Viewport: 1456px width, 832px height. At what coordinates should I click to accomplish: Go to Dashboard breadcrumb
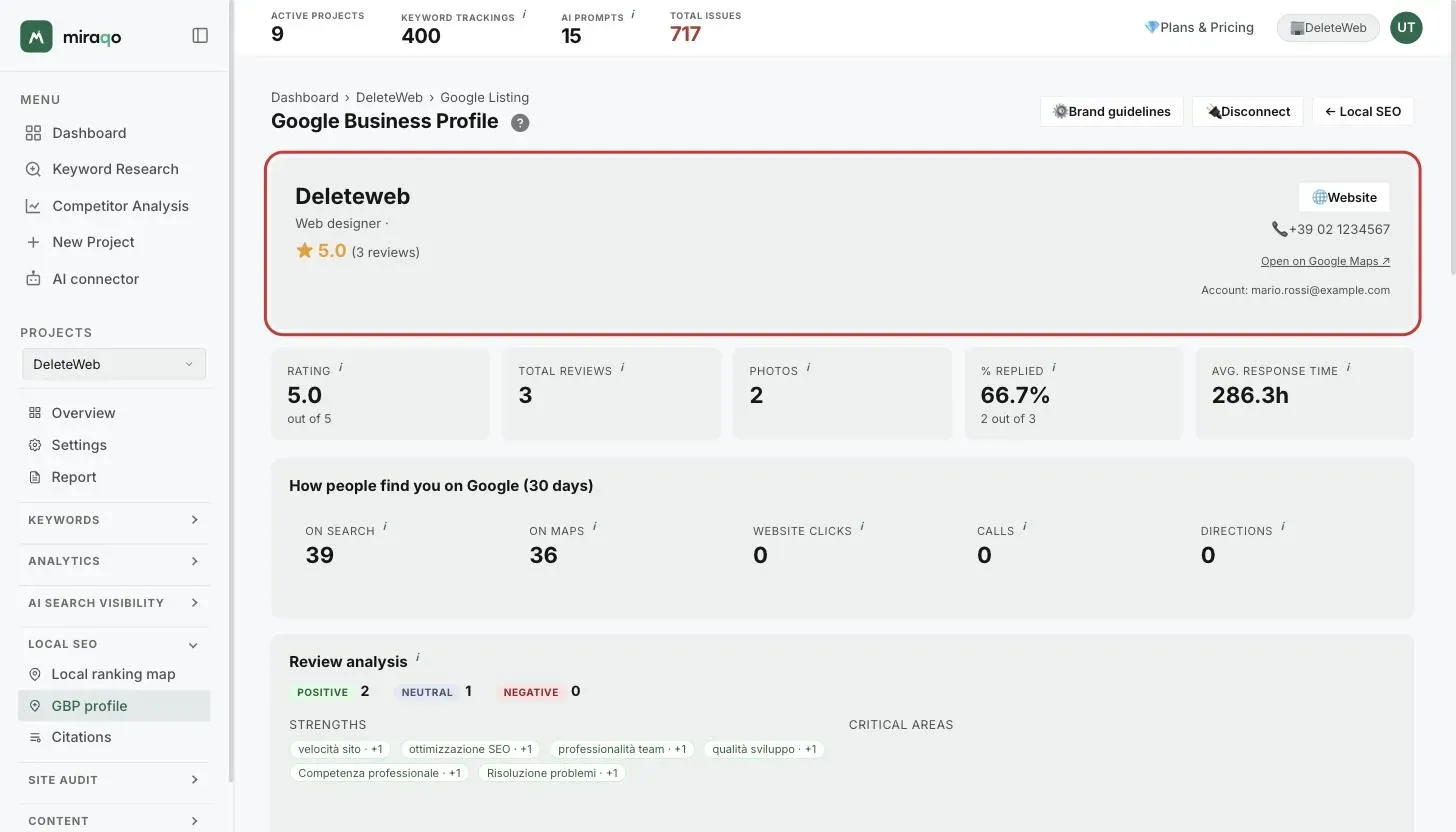tap(305, 97)
